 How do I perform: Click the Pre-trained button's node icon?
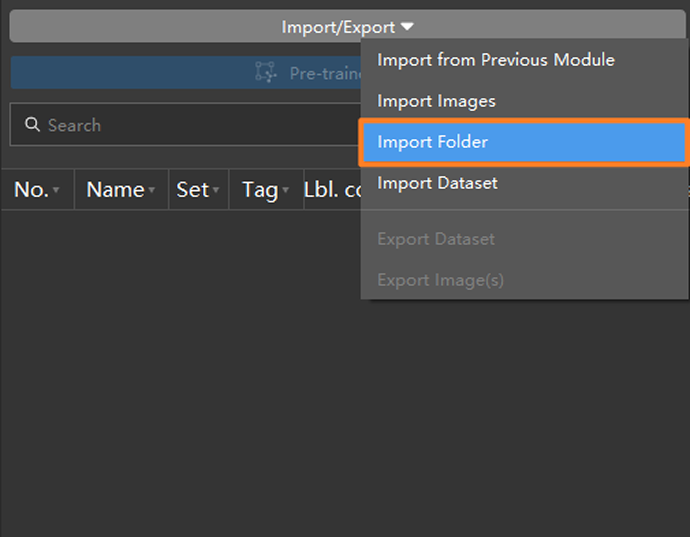[266, 72]
